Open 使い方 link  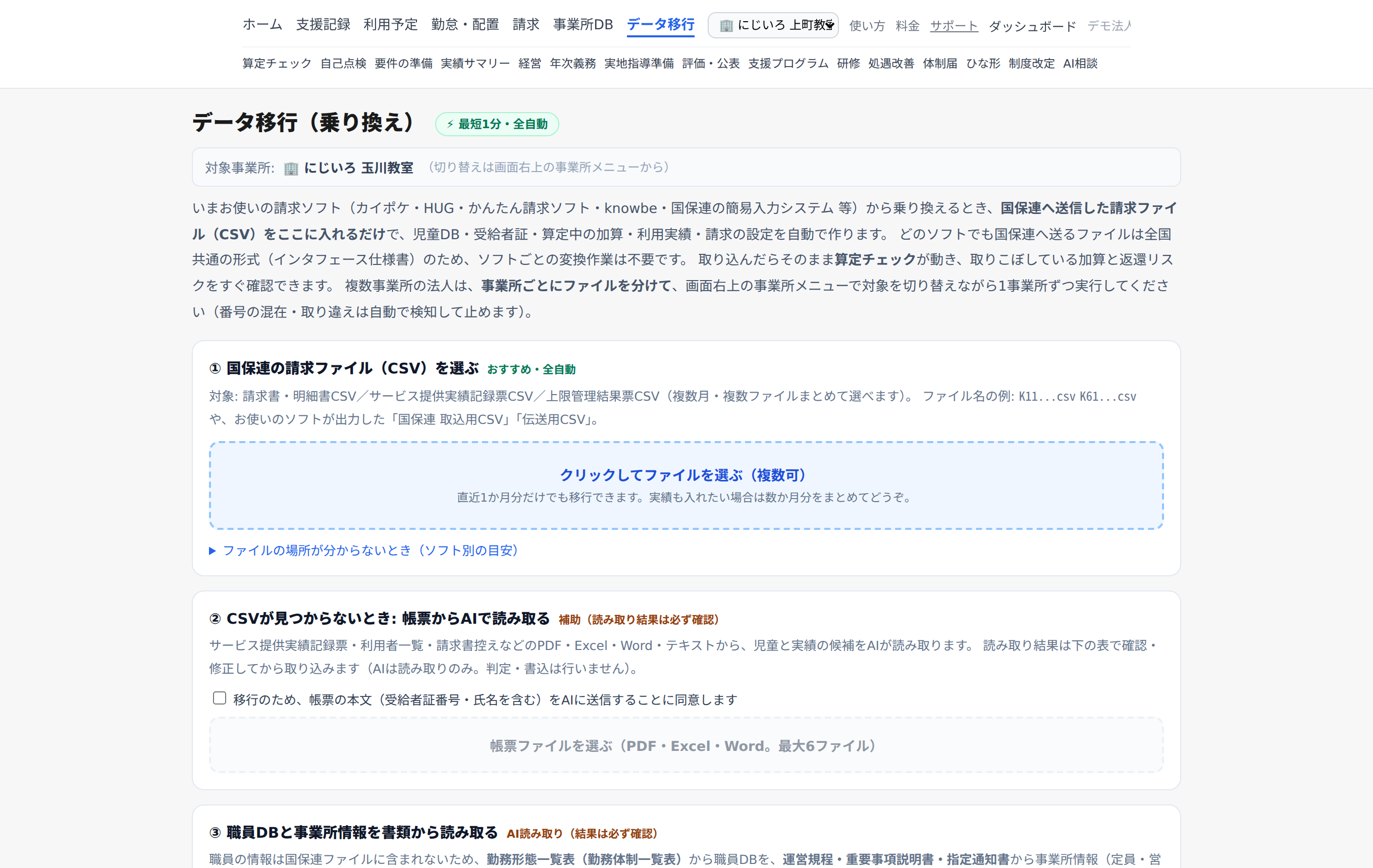[867, 26]
